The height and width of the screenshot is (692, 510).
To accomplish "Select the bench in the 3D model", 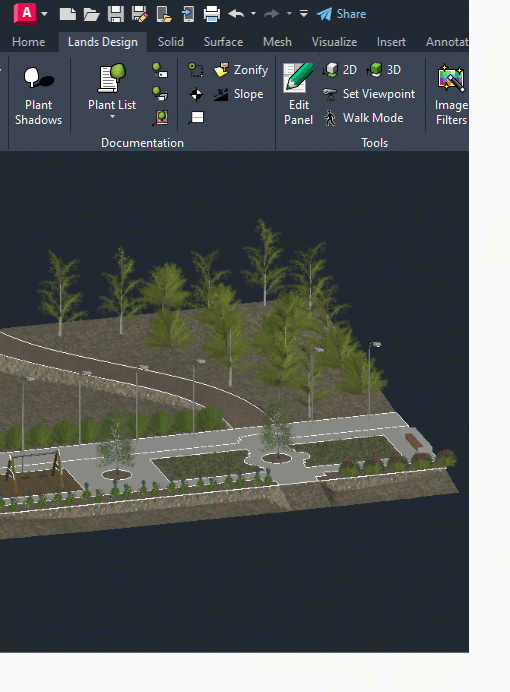I will tap(413, 441).
